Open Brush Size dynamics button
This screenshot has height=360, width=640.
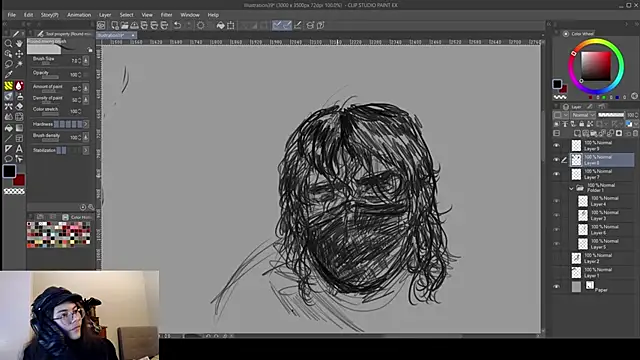pyautogui.click(x=86, y=61)
